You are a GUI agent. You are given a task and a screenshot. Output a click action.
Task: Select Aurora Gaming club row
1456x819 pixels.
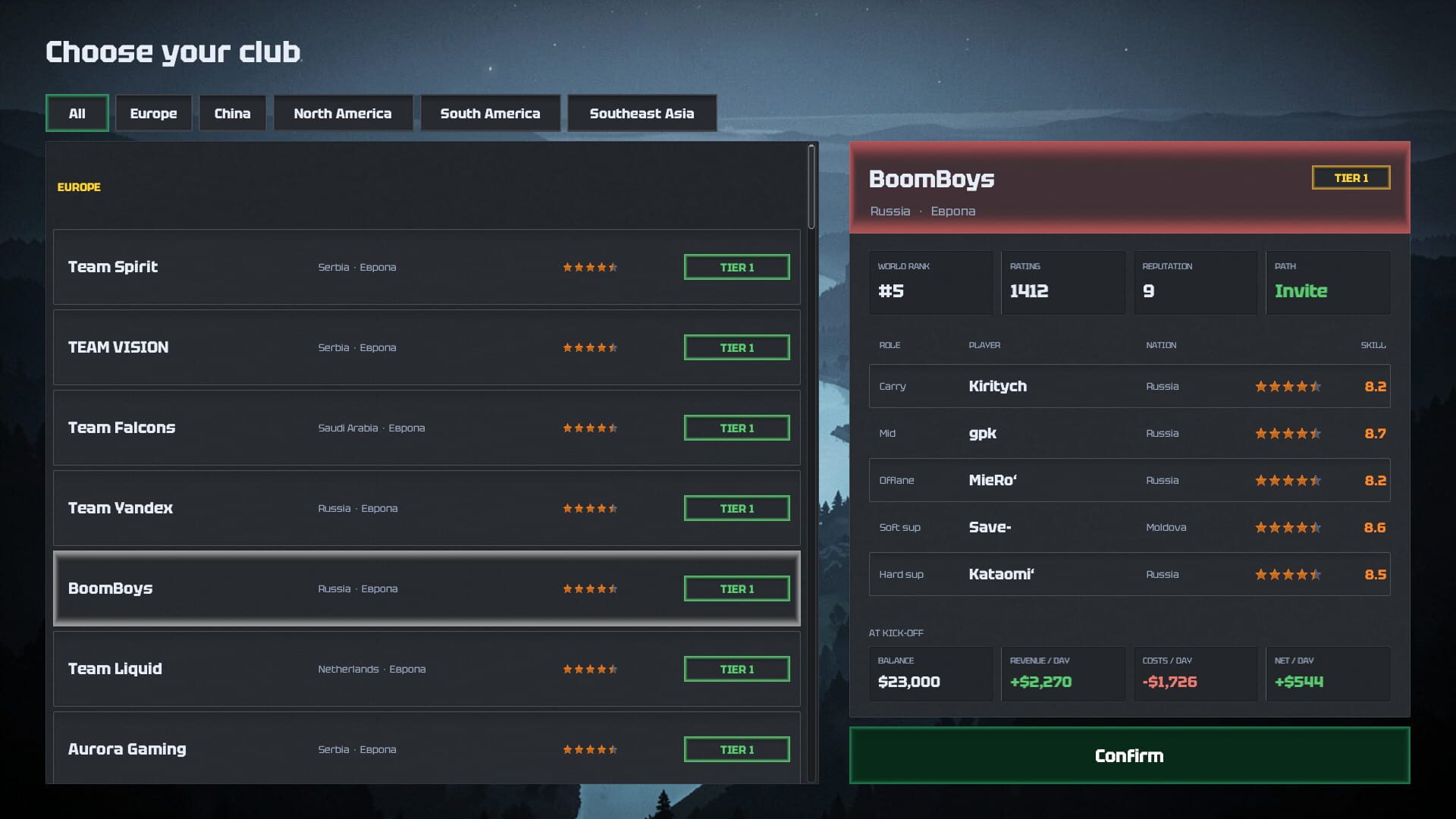coord(427,748)
